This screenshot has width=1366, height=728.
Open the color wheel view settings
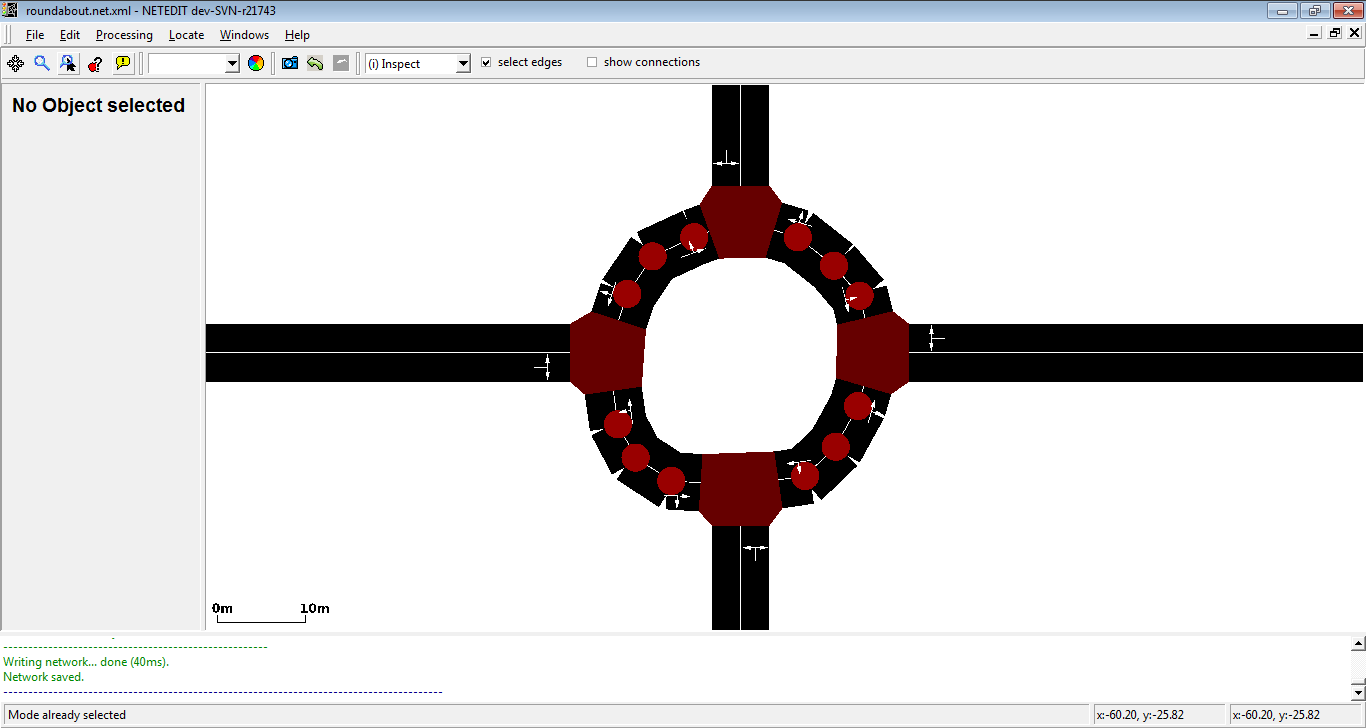click(256, 63)
